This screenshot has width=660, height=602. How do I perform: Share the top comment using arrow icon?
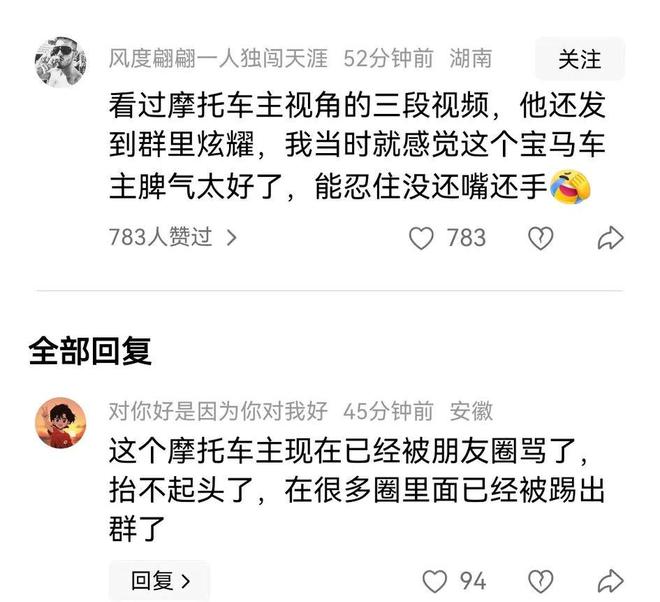click(610, 238)
